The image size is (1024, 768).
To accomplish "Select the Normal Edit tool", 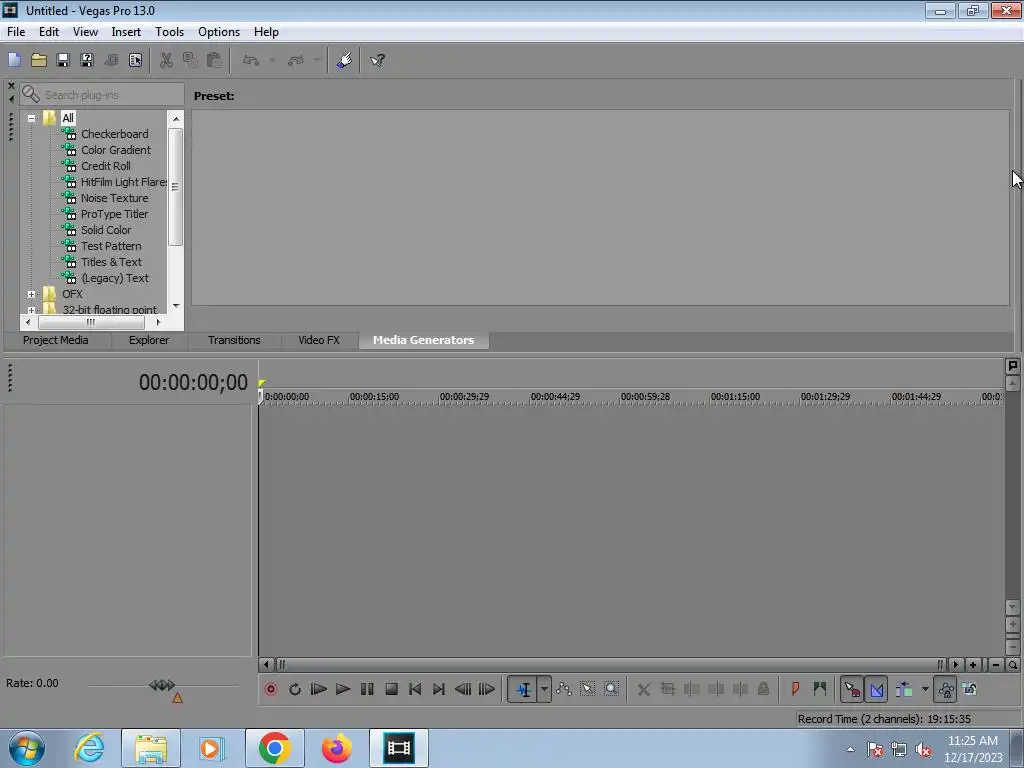I will tap(523, 689).
